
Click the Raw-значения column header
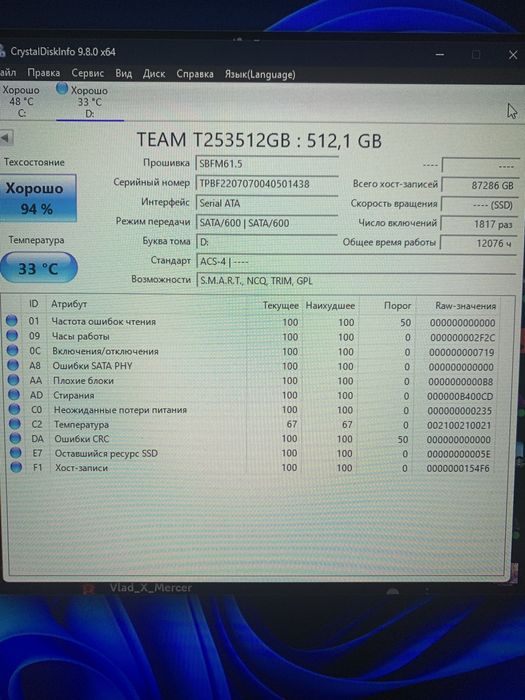[466, 306]
